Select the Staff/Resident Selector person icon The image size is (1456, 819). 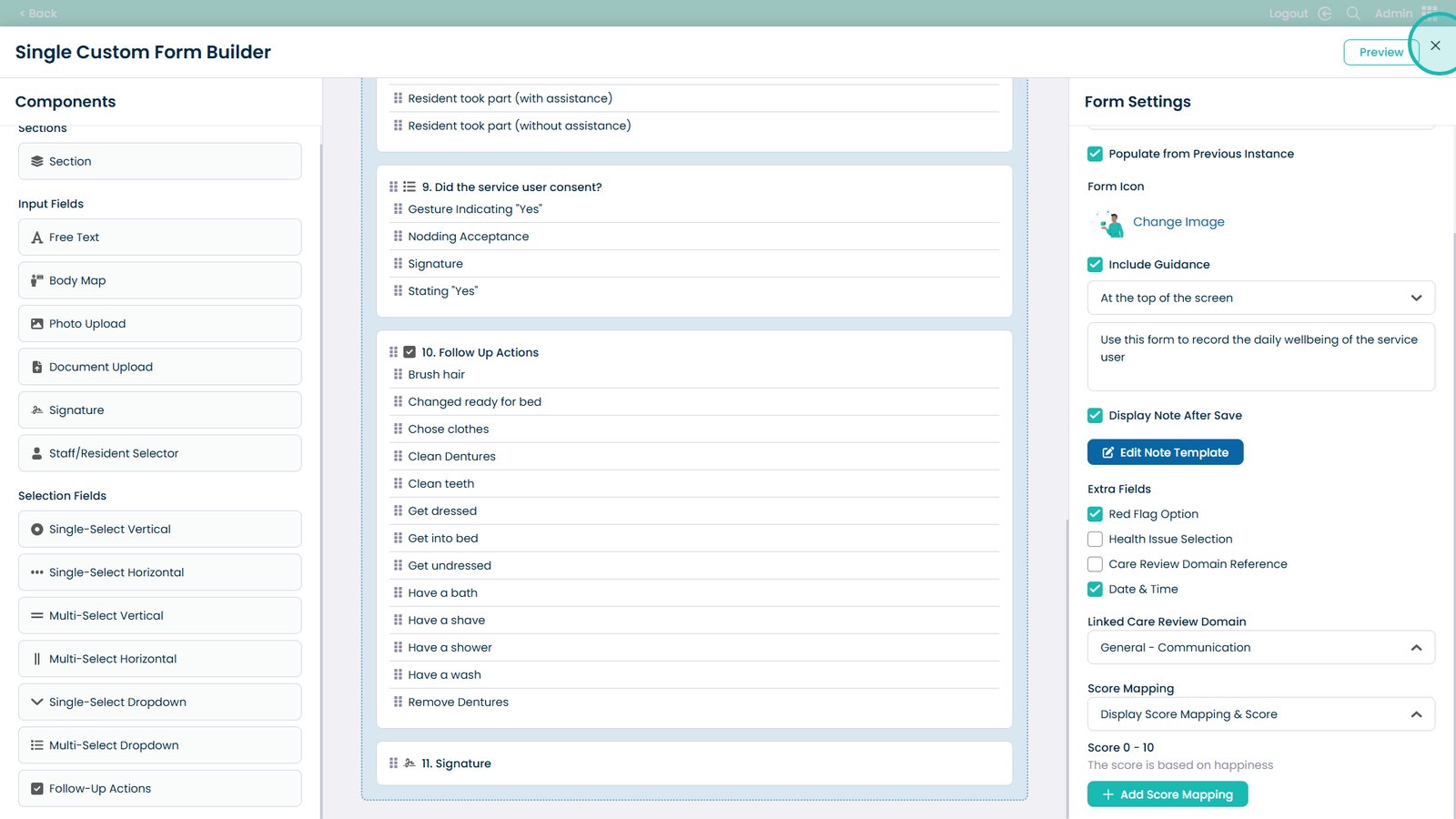(x=37, y=453)
